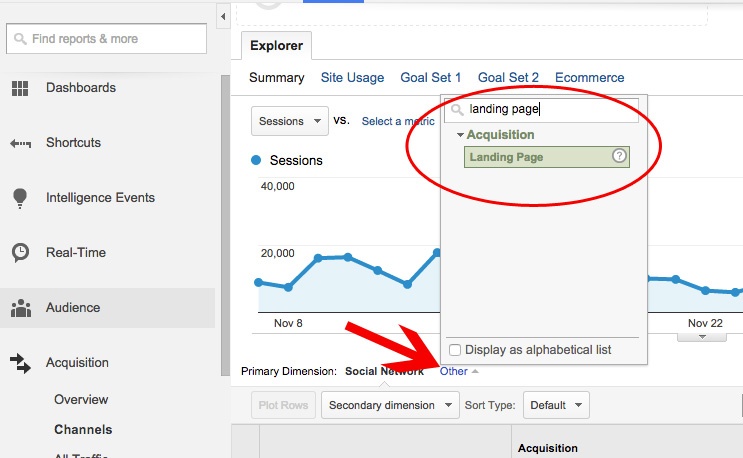Click the Find reports & more search field
Screen dimensions: 743x458
(107, 39)
